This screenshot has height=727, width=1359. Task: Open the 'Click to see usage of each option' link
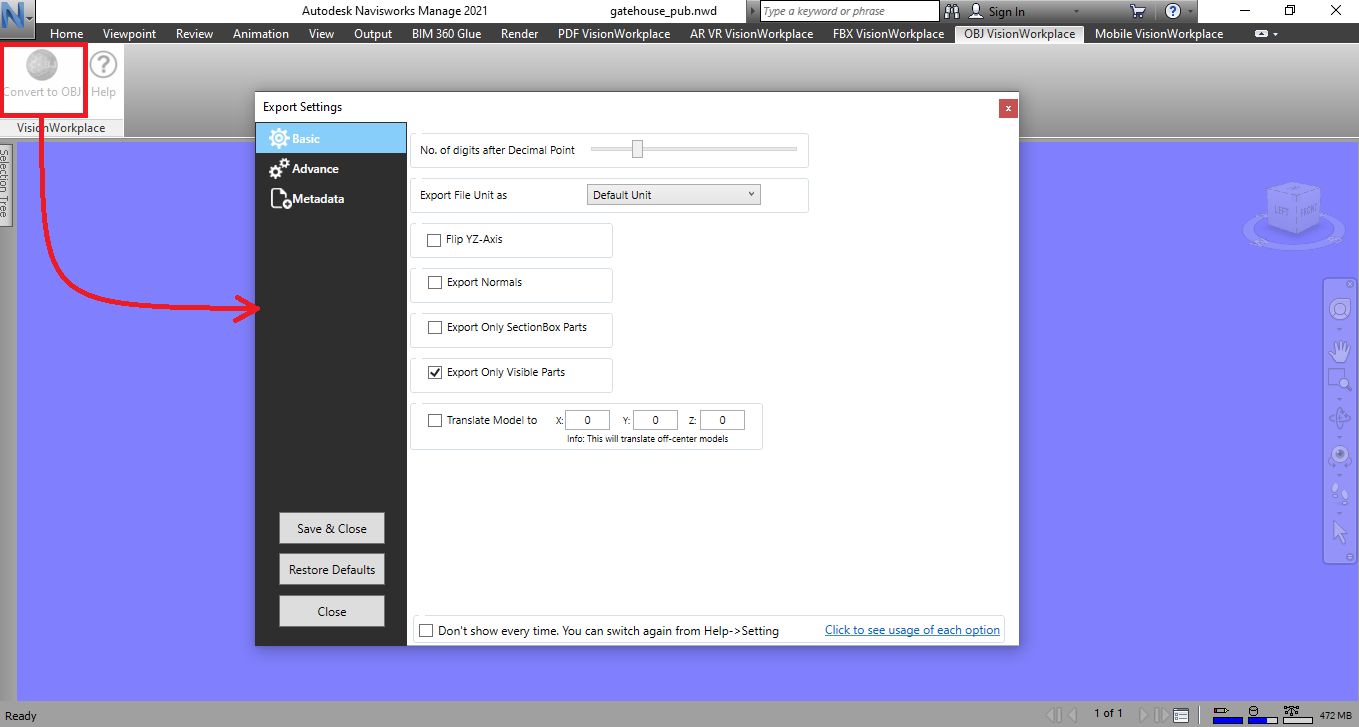coord(912,630)
